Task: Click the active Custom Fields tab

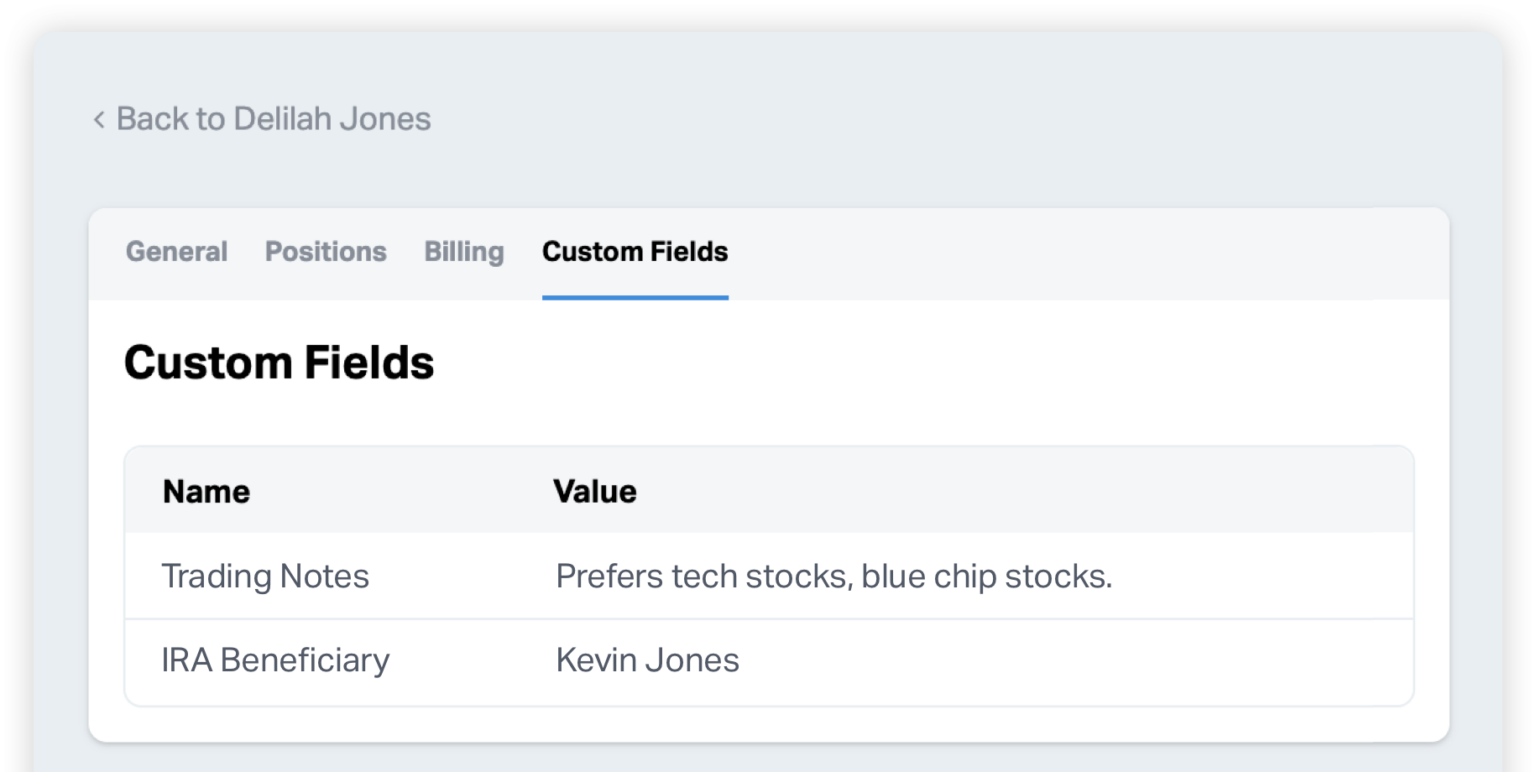Action: [x=635, y=252]
